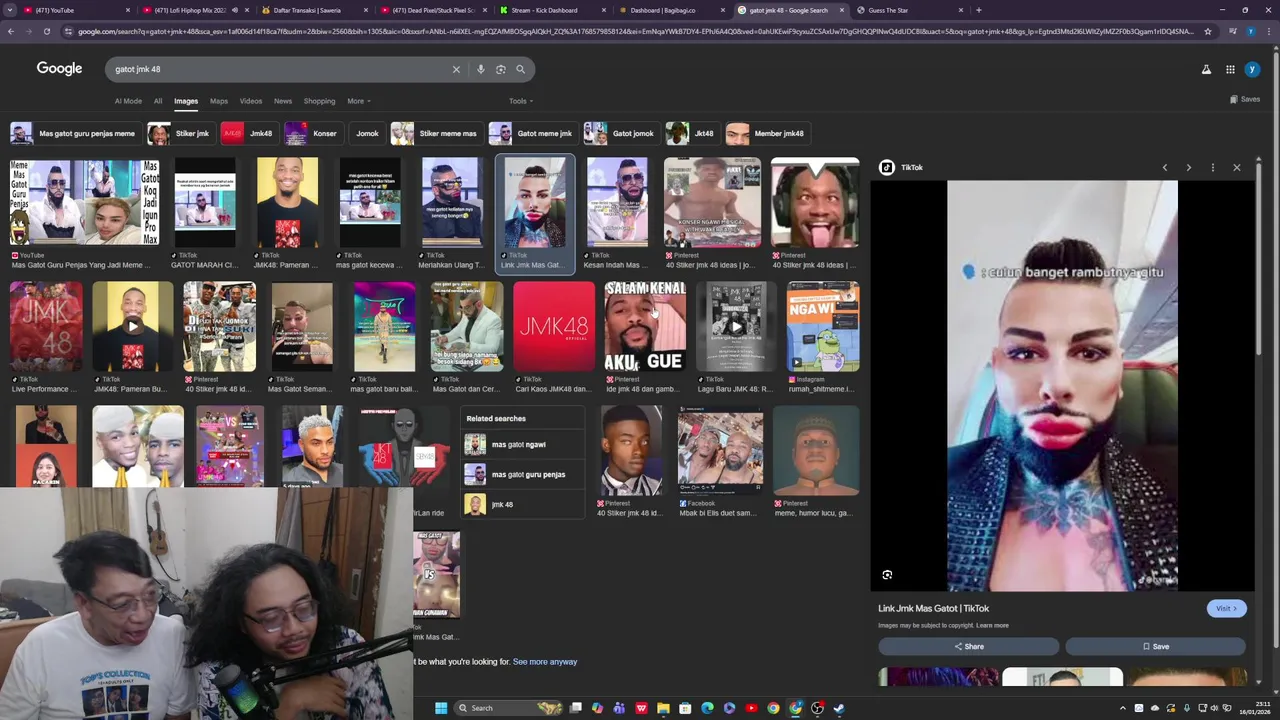This screenshot has height=720, width=1280.
Task: Open the large preview image in side panel
Action: (x=1062, y=385)
